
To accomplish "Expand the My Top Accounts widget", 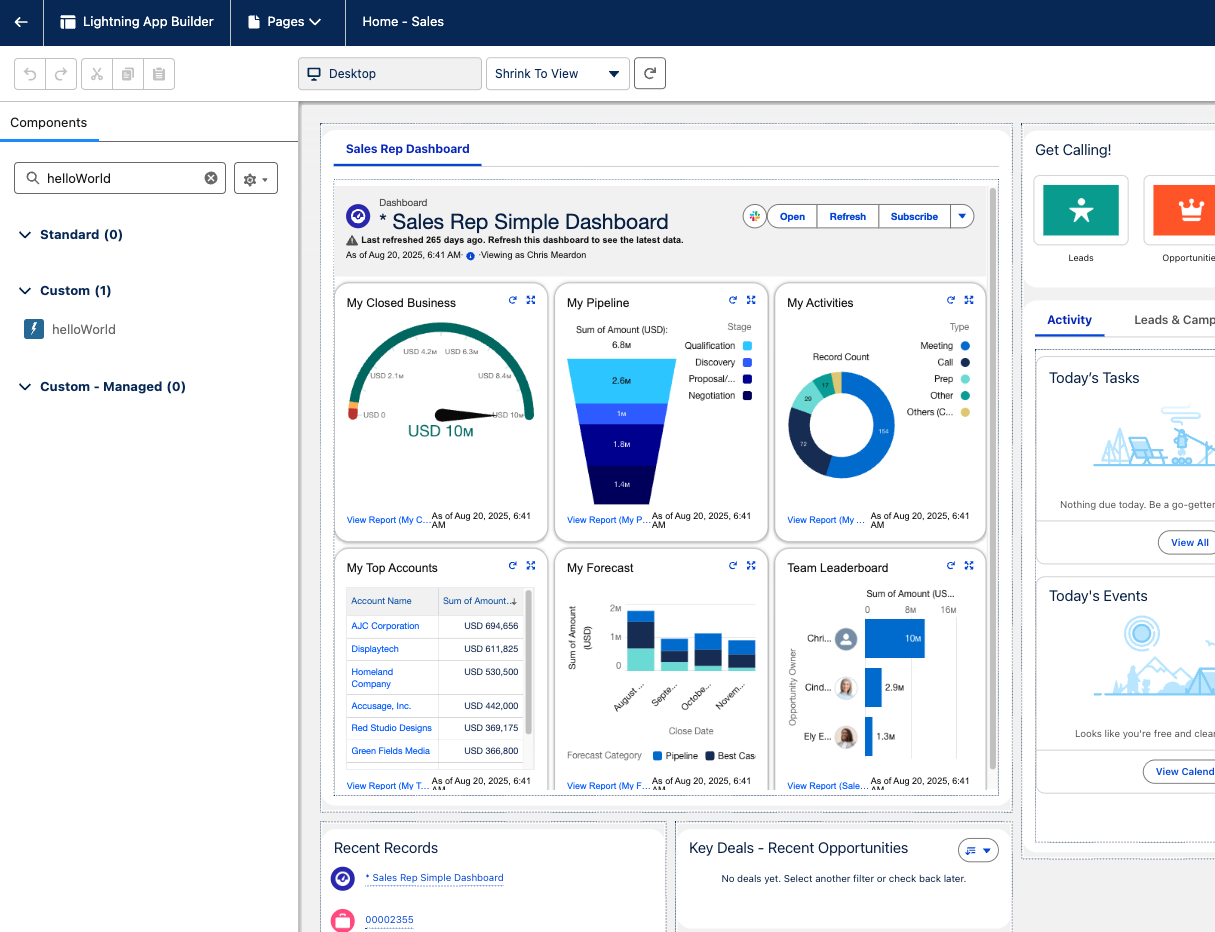I will [531, 565].
